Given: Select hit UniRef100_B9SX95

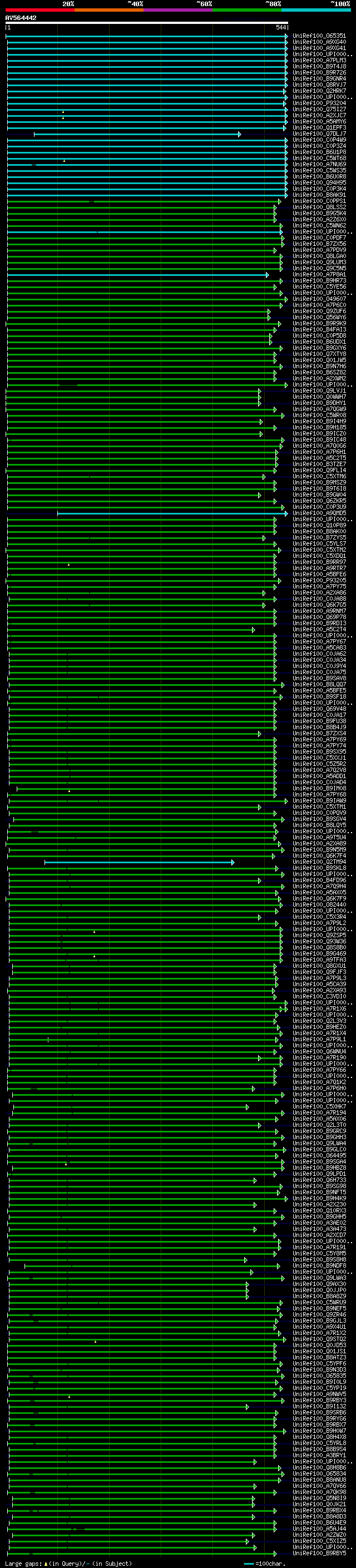Looking at the screenshot, I should tap(319, 752).
